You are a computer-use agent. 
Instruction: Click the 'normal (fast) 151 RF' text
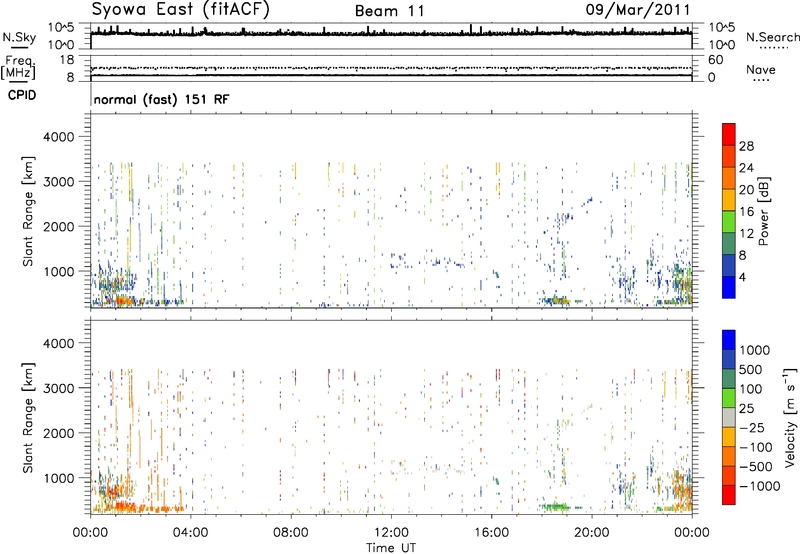[x=161, y=99]
